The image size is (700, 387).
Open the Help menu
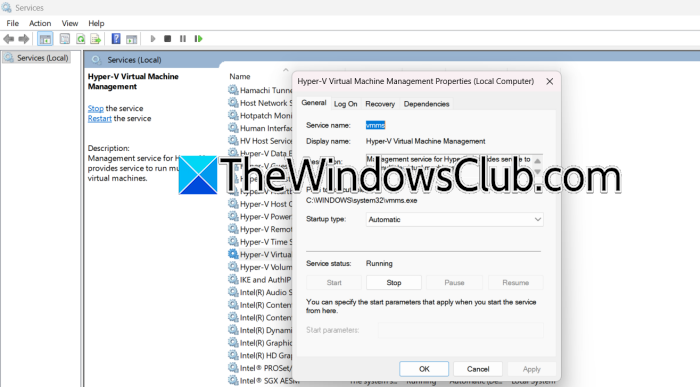click(96, 23)
